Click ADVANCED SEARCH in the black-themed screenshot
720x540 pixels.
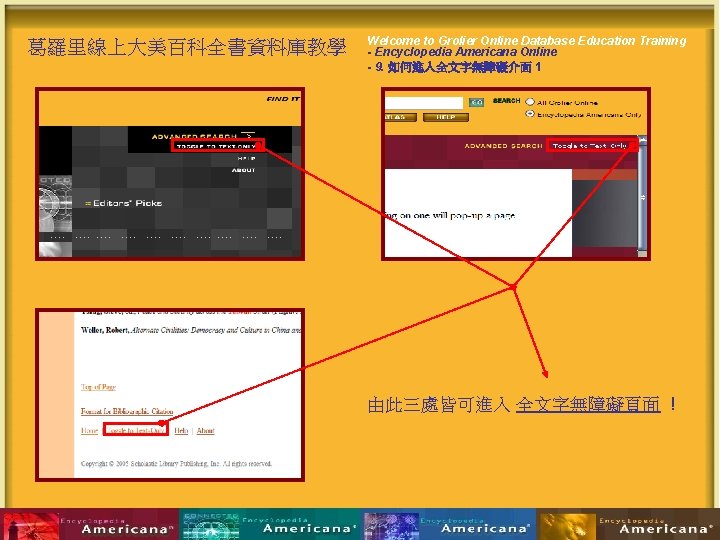click(x=194, y=136)
